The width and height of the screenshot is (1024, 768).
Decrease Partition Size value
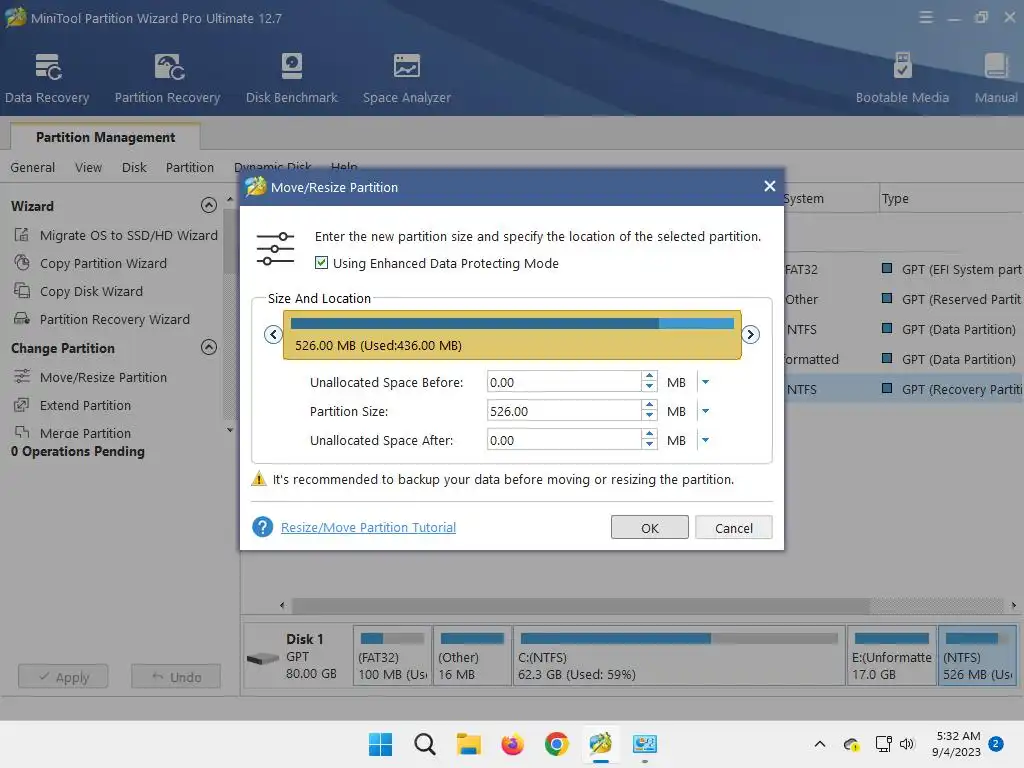[x=649, y=416]
